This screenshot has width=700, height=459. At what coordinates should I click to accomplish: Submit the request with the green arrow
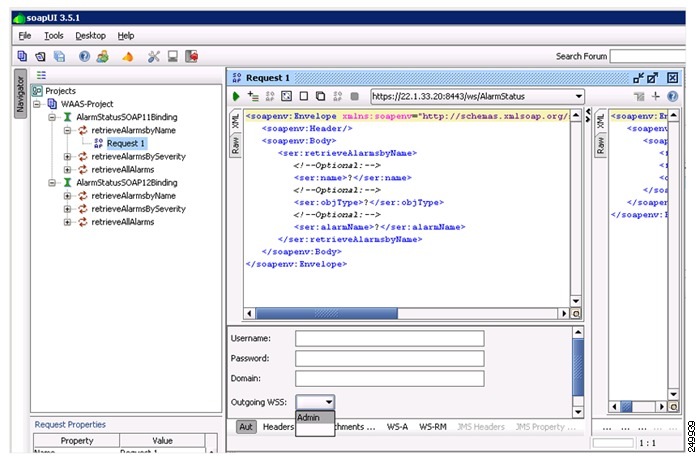pos(236,96)
